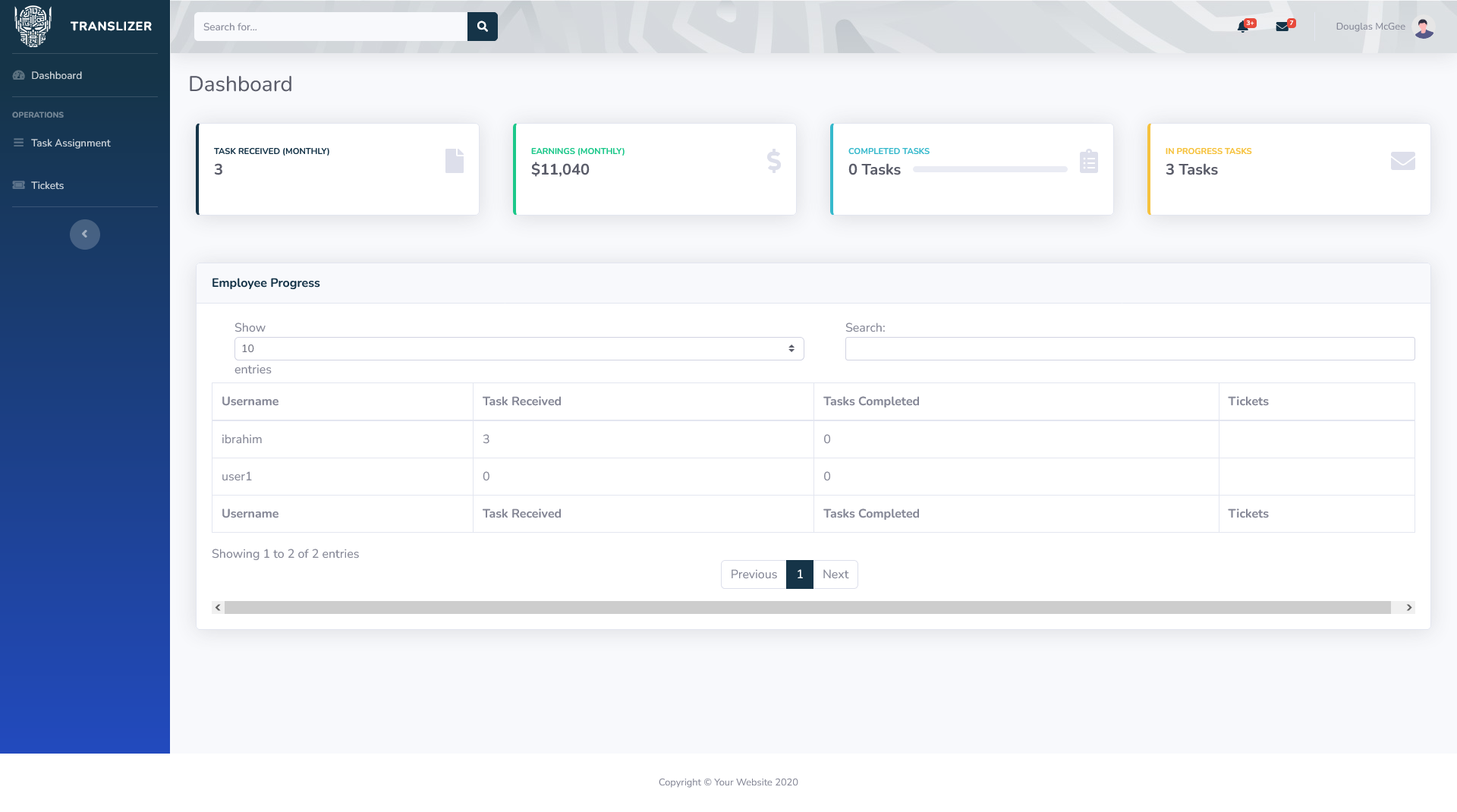This screenshot has width=1457, height=812.
Task: Open the notifications bell icon
Action: pos(1242,27)
